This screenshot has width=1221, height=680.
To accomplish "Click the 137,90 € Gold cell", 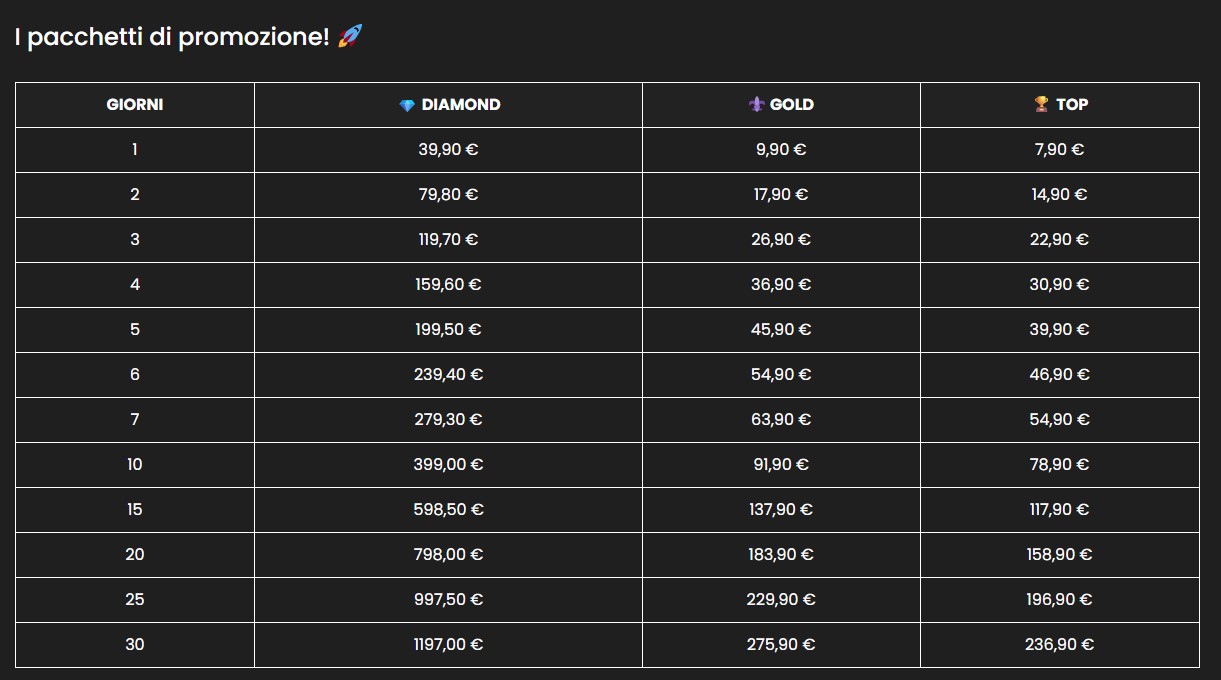I will [781, 510].
